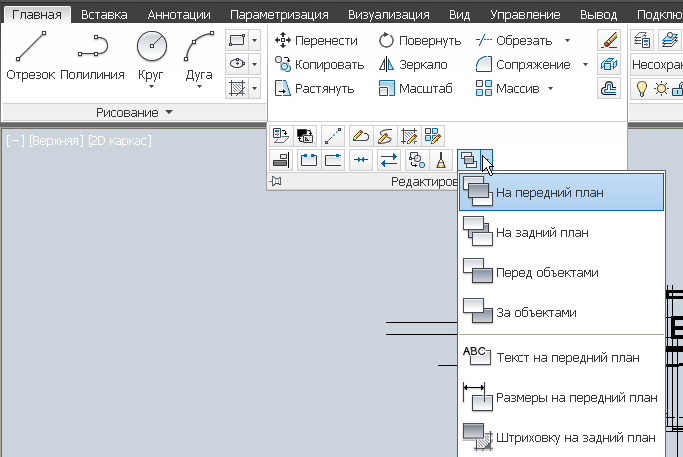
Task: Expand the Круг options arrow
Action: (x=151, y=87)
